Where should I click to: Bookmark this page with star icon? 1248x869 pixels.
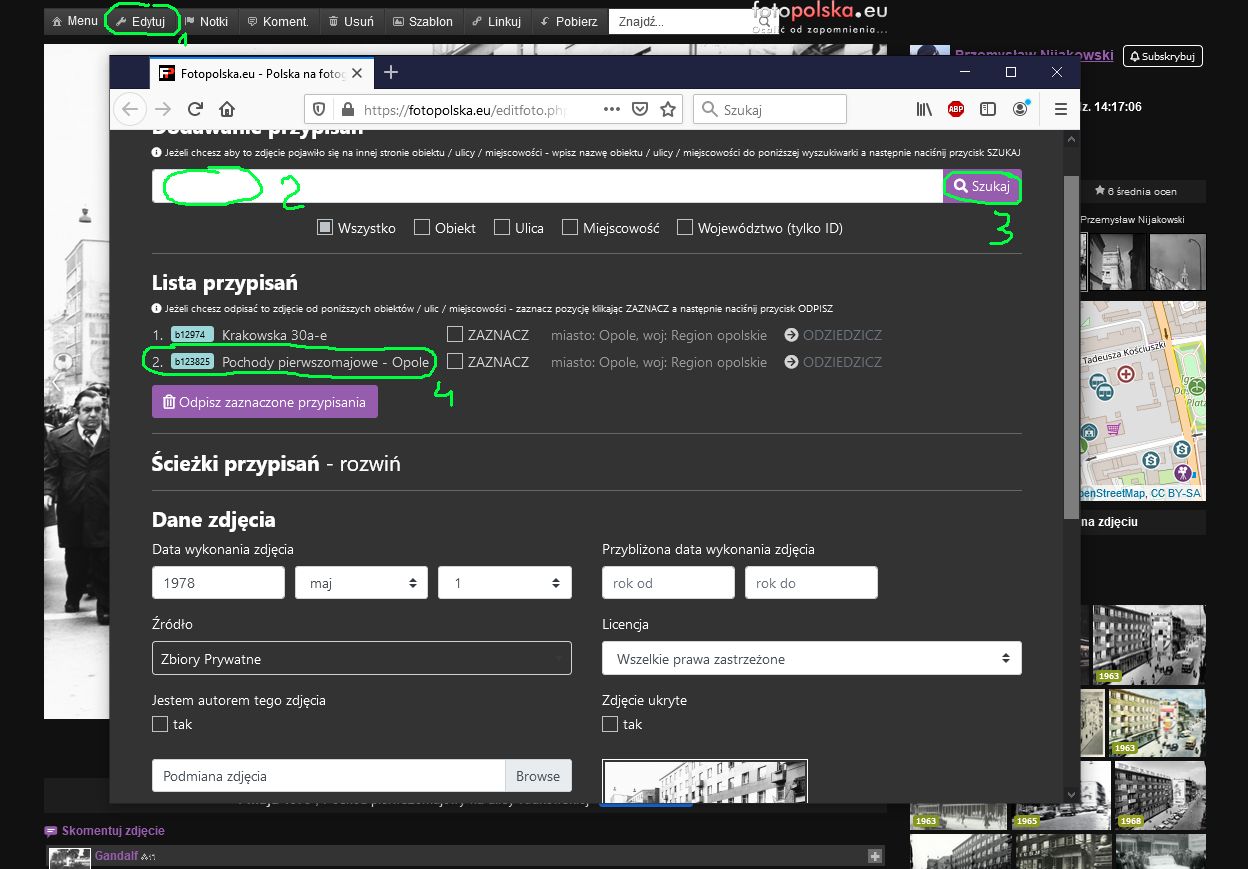click(x=668, y=109)
